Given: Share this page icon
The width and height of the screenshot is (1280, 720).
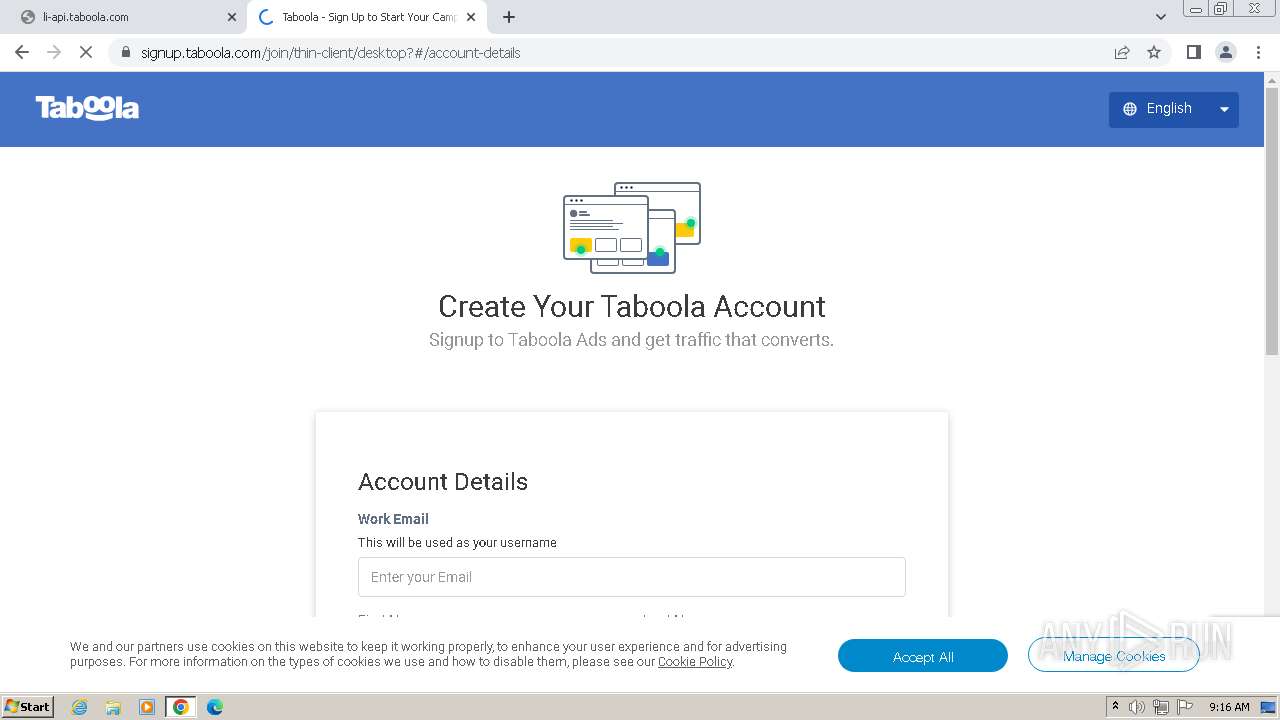Looking at the screenshot, I should 1122,52.
